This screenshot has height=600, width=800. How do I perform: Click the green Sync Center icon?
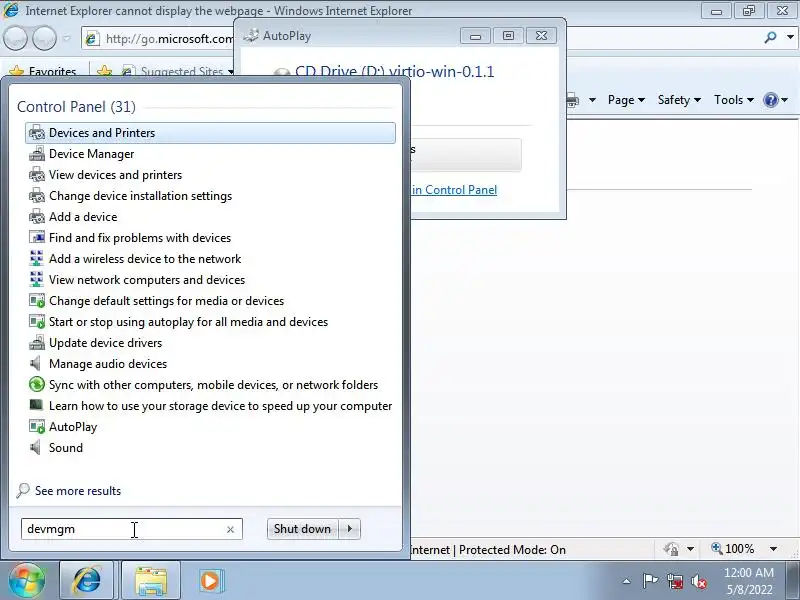[x=37, y=384]
